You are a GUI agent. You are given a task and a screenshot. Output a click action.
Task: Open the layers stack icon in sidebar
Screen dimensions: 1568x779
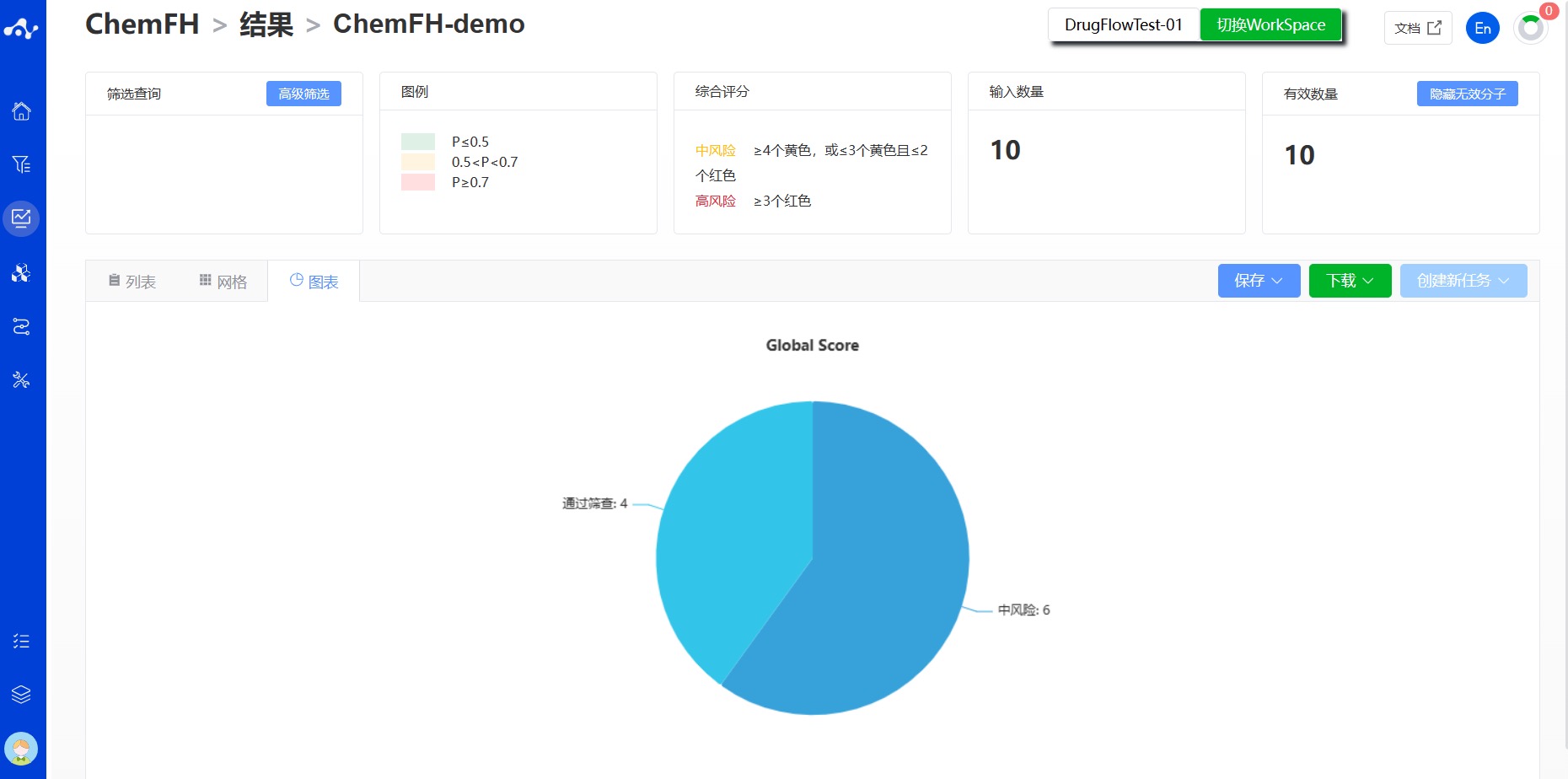click(21, 695)
